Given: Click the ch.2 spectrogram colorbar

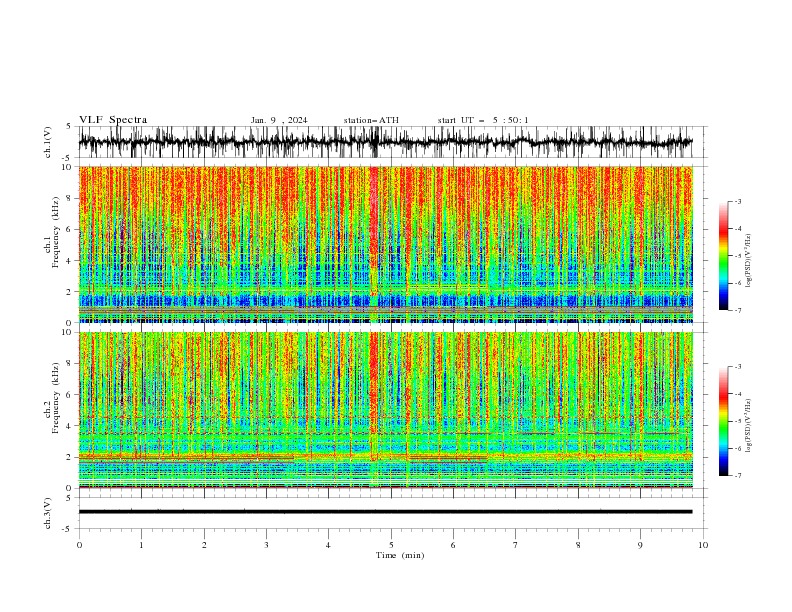Looking at the screenshot, I should [x=723, y=421].
